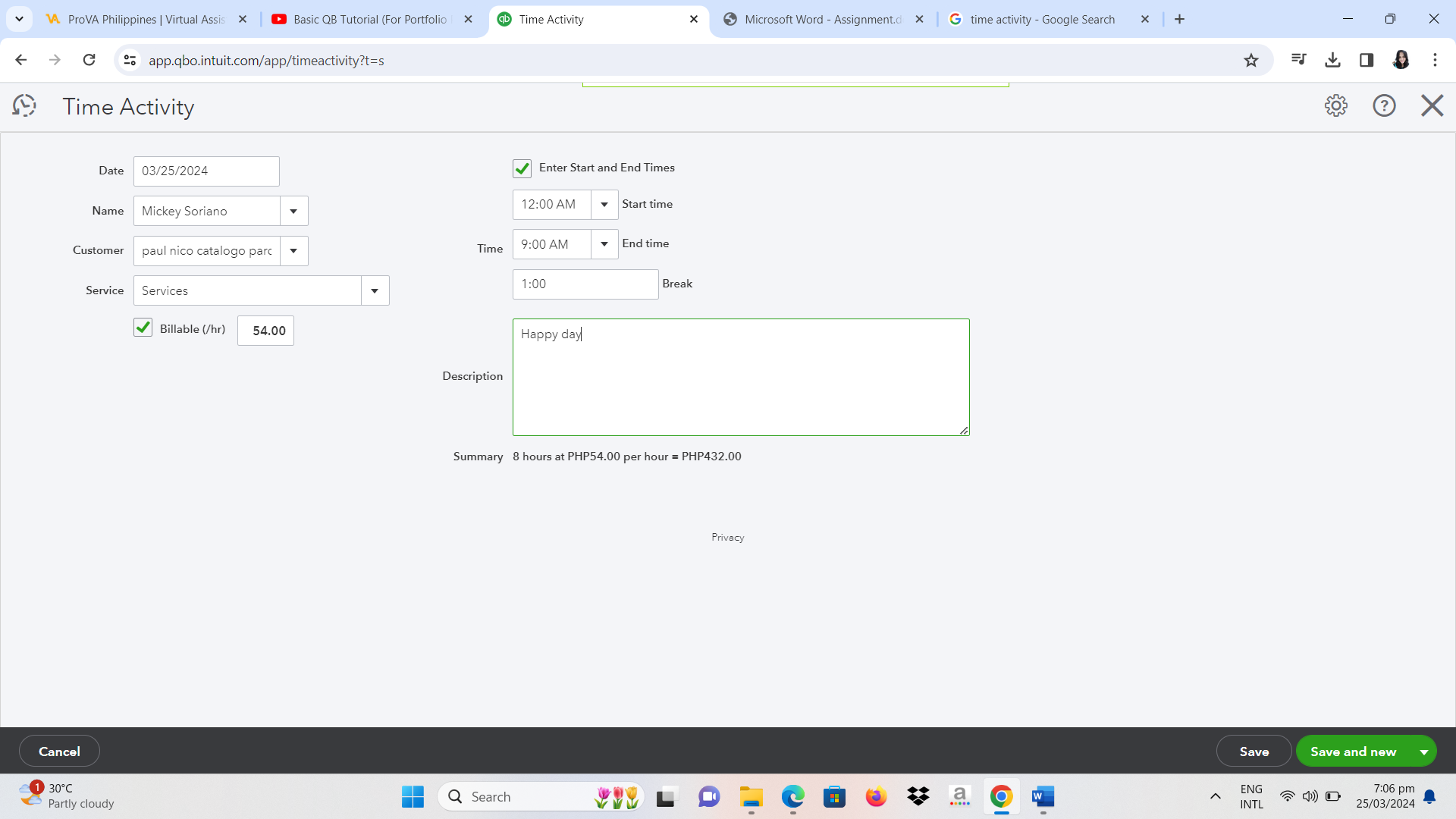Click the Save button
This screenshot has width=1456, height=819.
[1254, 752]
